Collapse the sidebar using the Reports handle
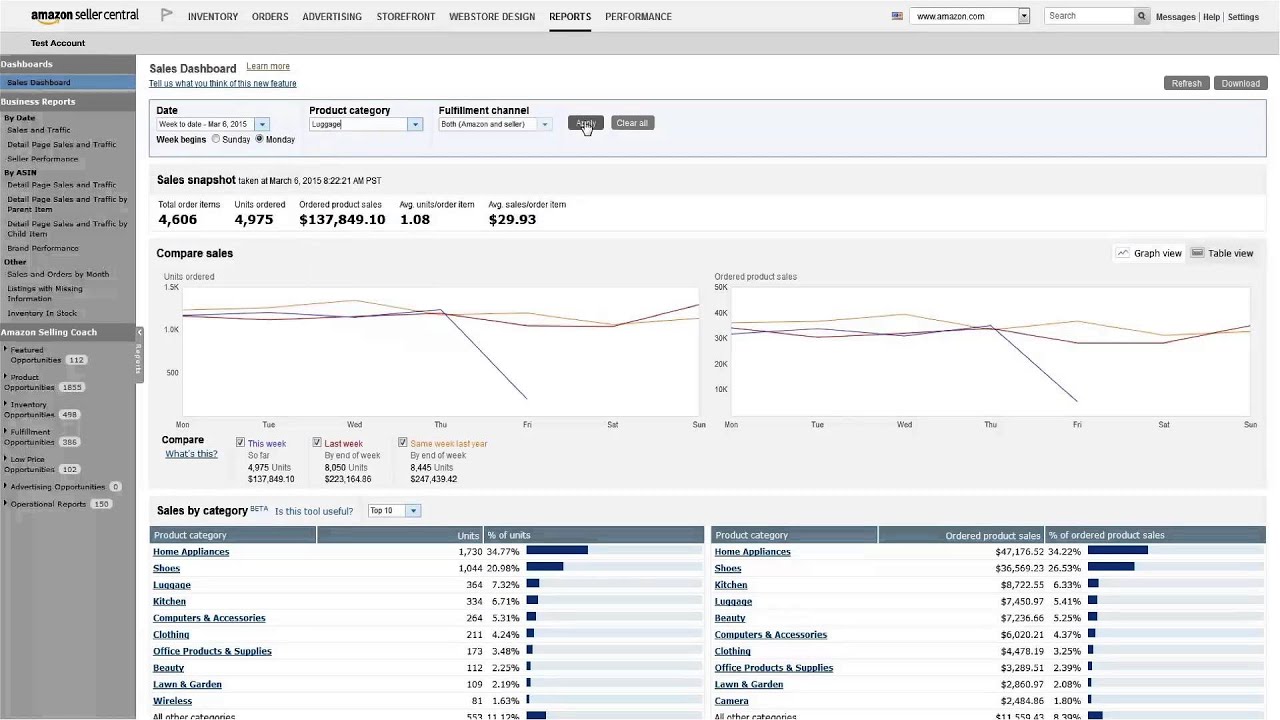Screen dimensions: 1280x720 [139, 355]
